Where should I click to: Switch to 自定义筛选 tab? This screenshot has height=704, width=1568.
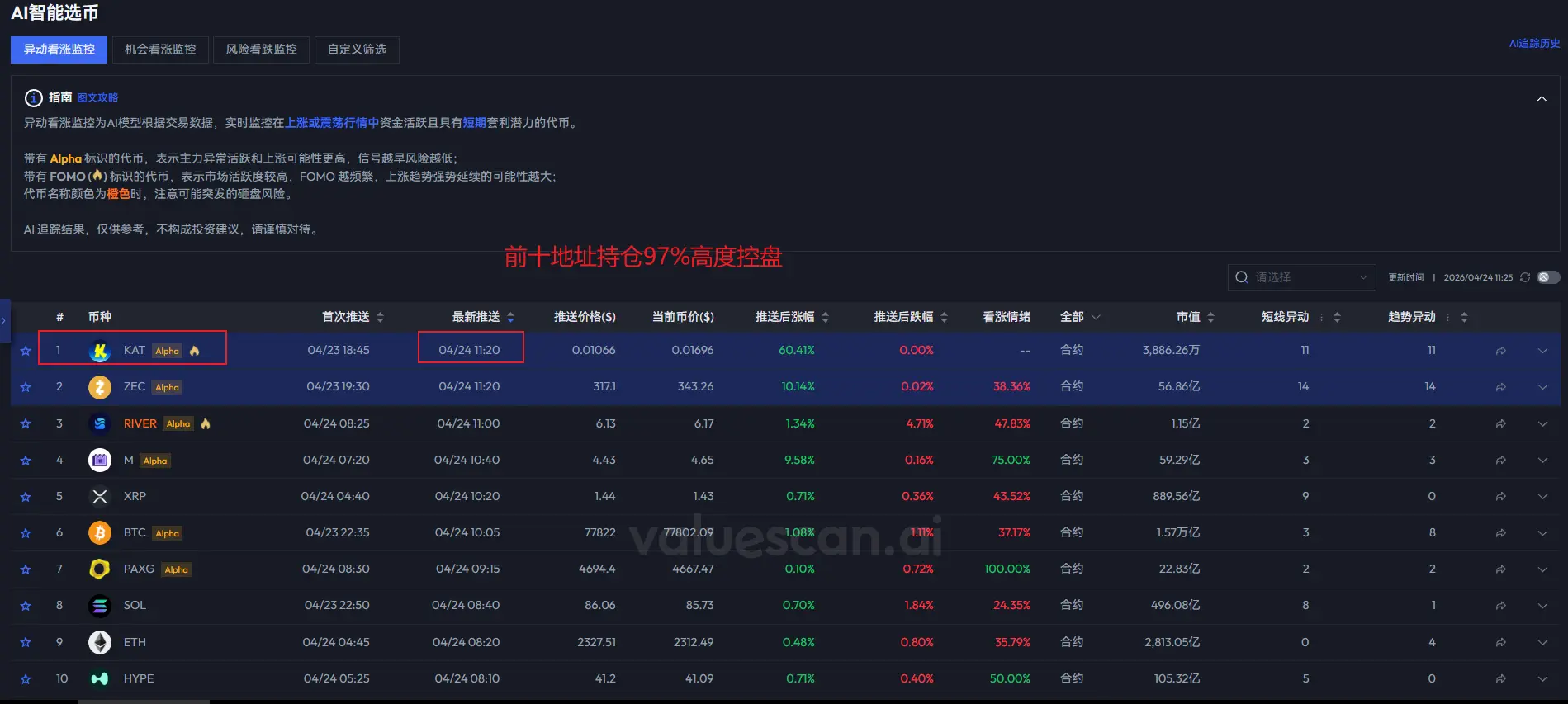click(x=357, y=50)
